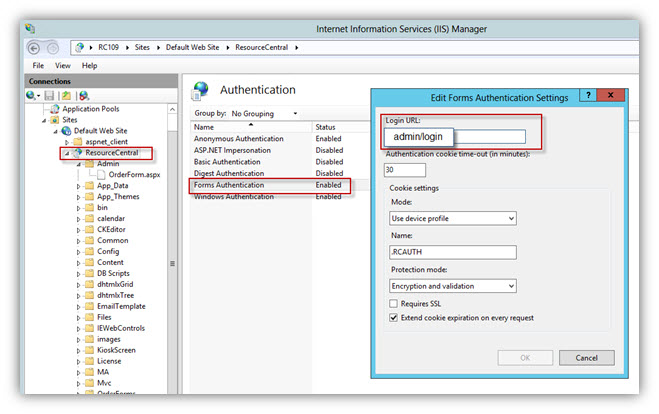Click the Save floppy icon in Connections toolbar
Screen dimensions: 659x414
[49, 95]
